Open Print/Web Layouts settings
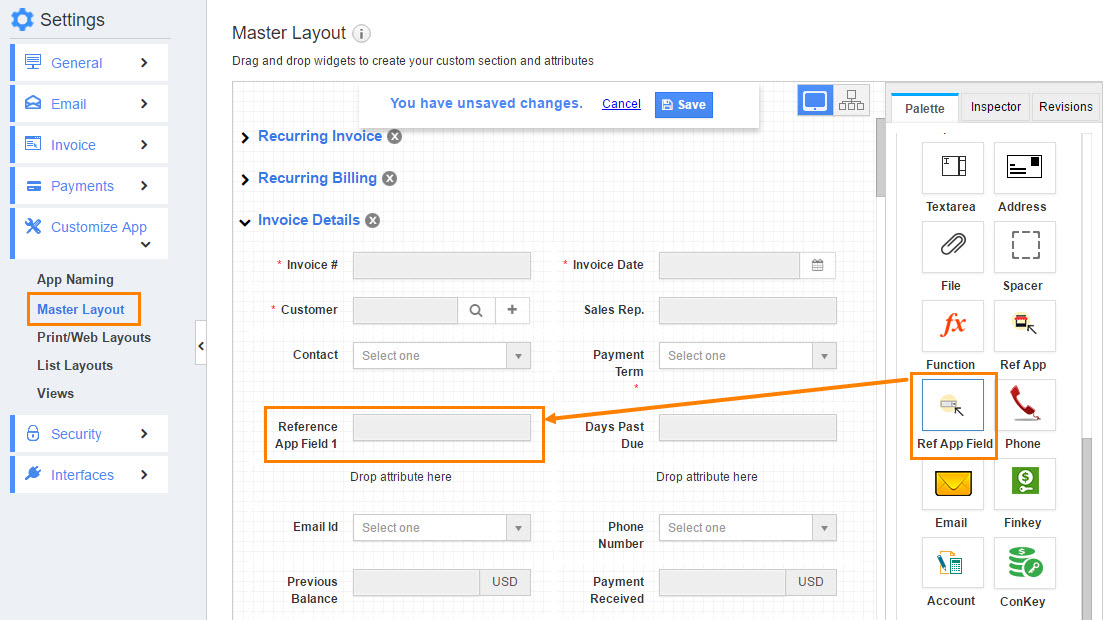The height and width of the screenshot is (620, 1103). point(94,338)
